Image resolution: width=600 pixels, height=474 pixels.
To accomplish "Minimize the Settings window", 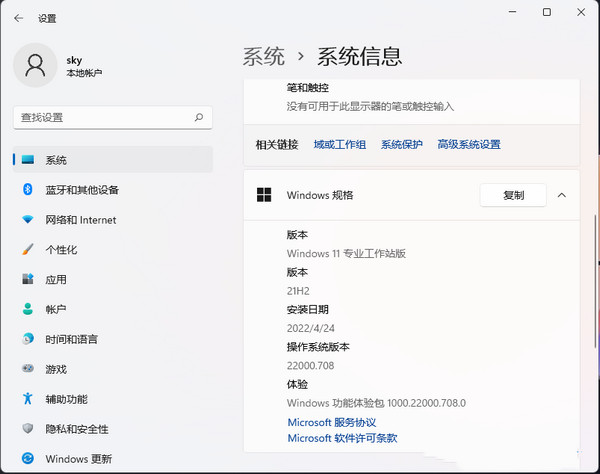I will (x=512, y=12).
